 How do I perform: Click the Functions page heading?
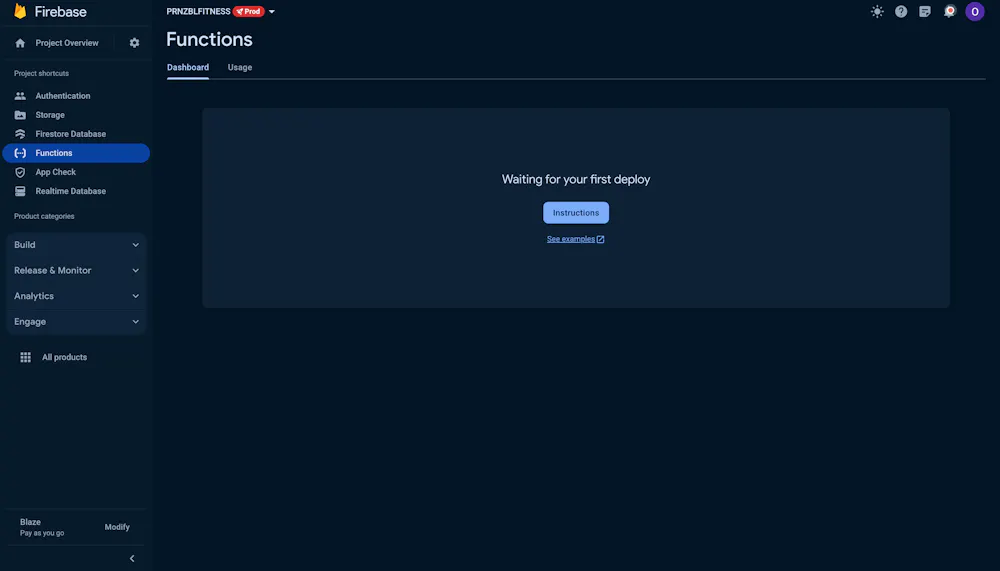[x=209, y=40]
